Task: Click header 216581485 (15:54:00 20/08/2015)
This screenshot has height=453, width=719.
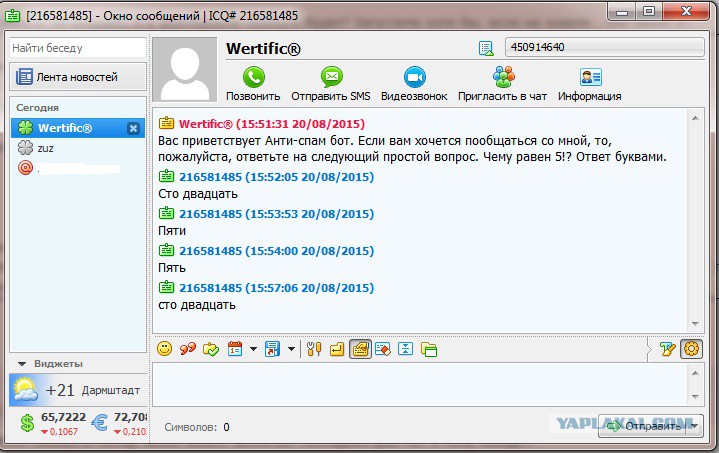Action: (277, 251)
